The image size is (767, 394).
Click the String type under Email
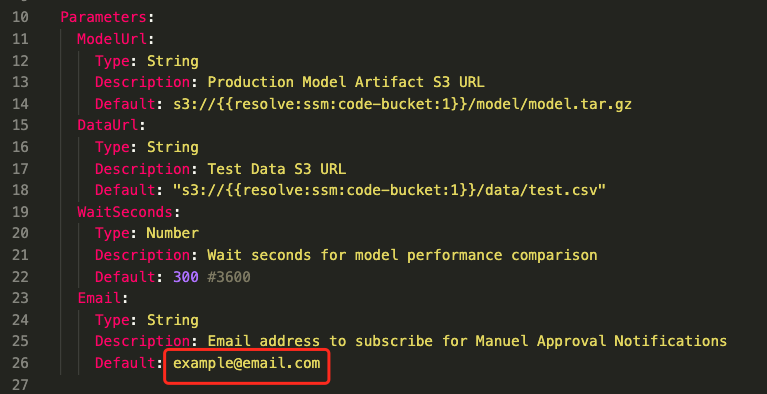coord(173,320)
